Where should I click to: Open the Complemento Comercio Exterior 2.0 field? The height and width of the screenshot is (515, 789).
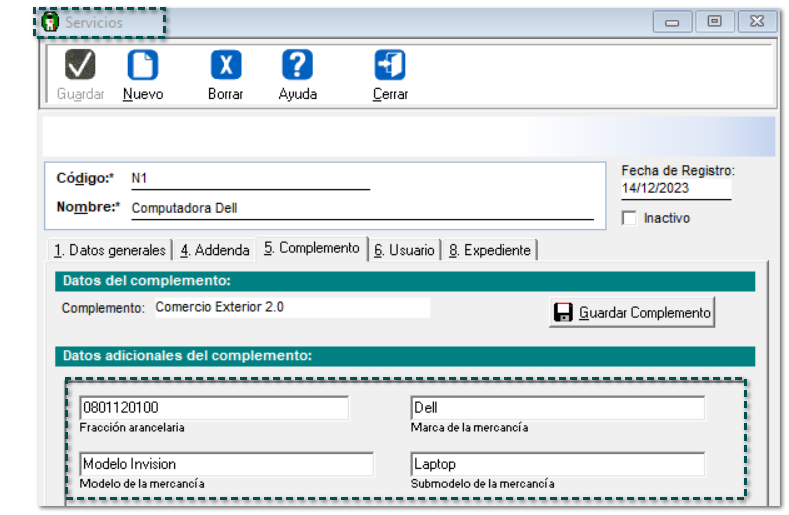[x=292, y=308]
